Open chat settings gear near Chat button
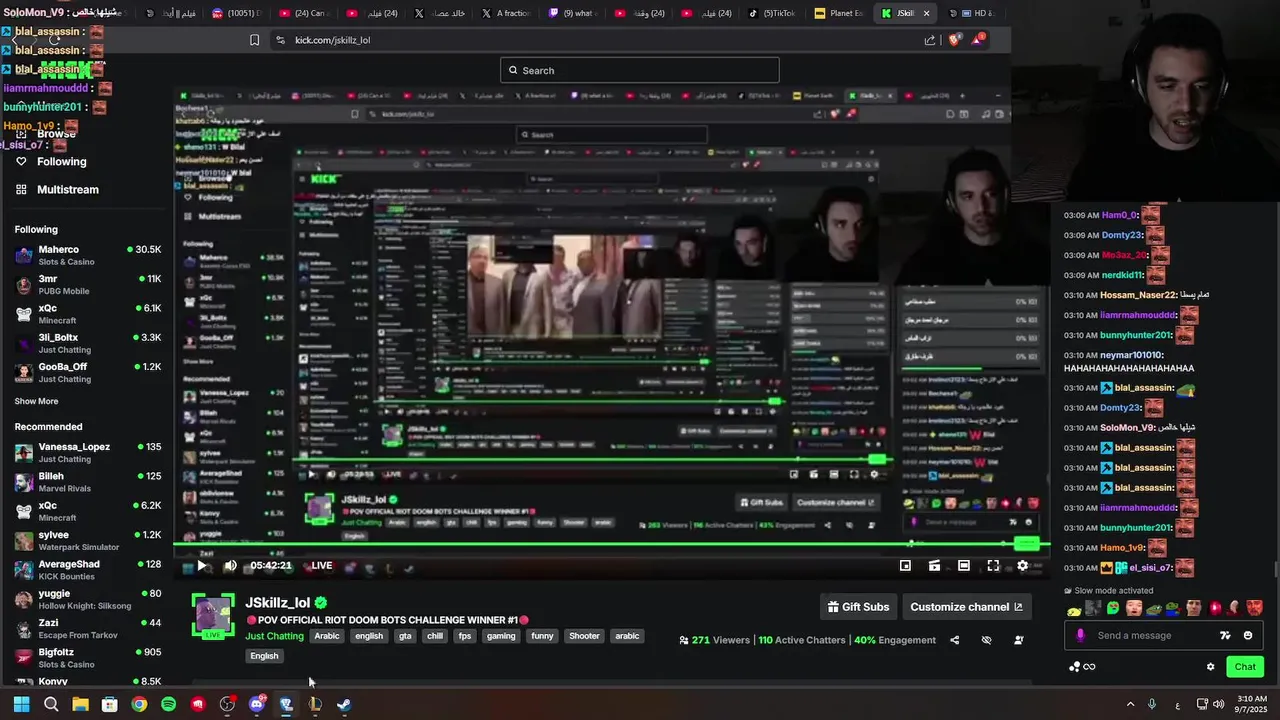Viewport: 1280px width, 720px height. point(1210,667)
